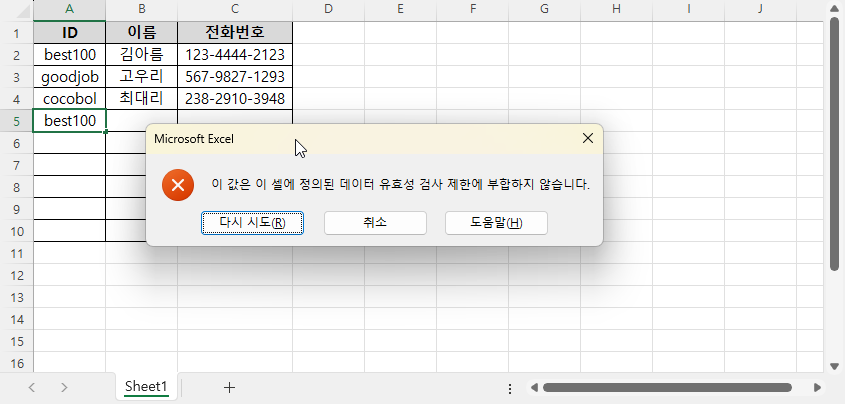Go to previous sheet with left arrow
Viewport: 845px width, 404px height.
32,387
